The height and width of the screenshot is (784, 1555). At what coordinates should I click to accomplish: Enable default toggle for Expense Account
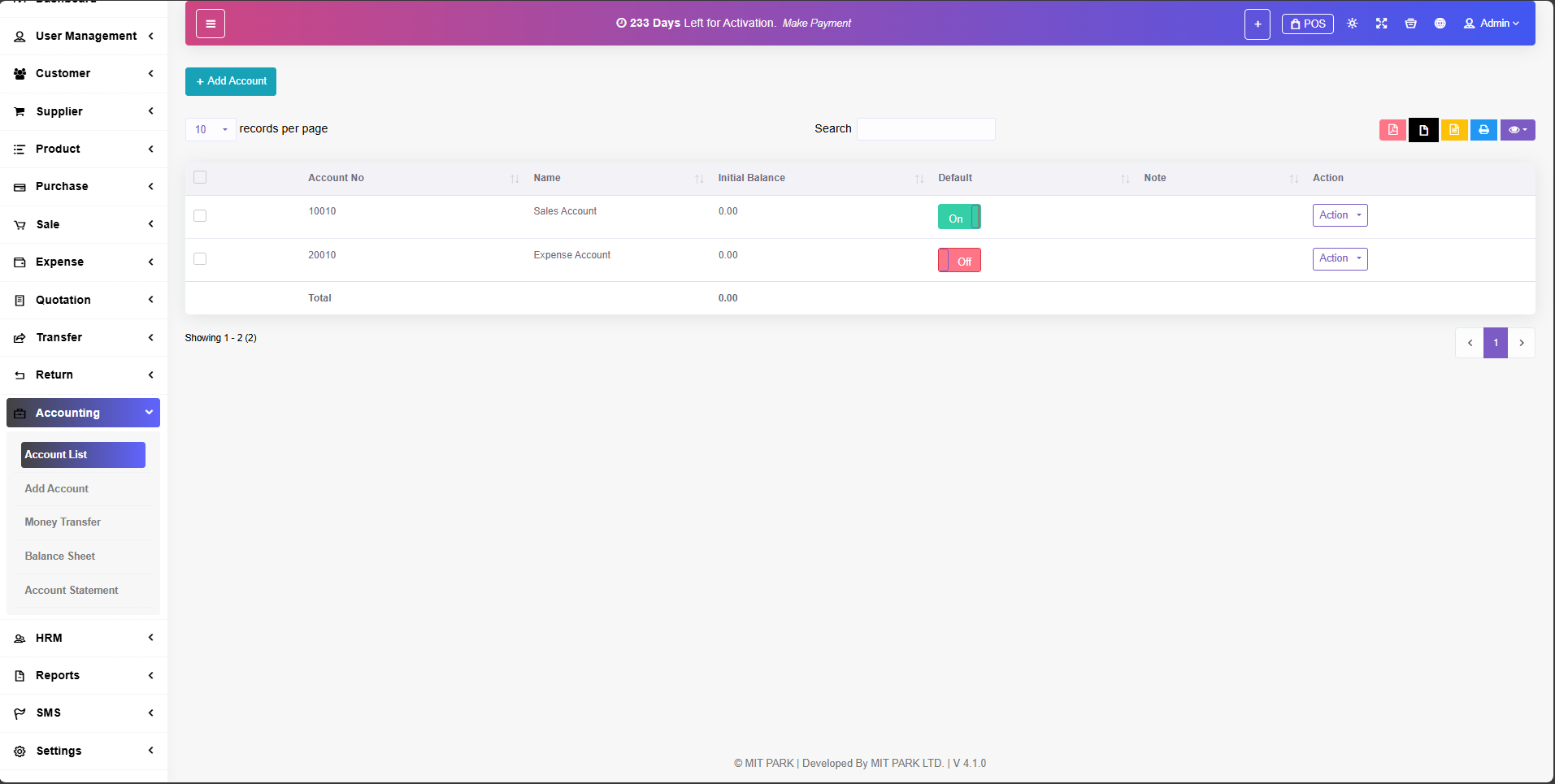[959, 261]
